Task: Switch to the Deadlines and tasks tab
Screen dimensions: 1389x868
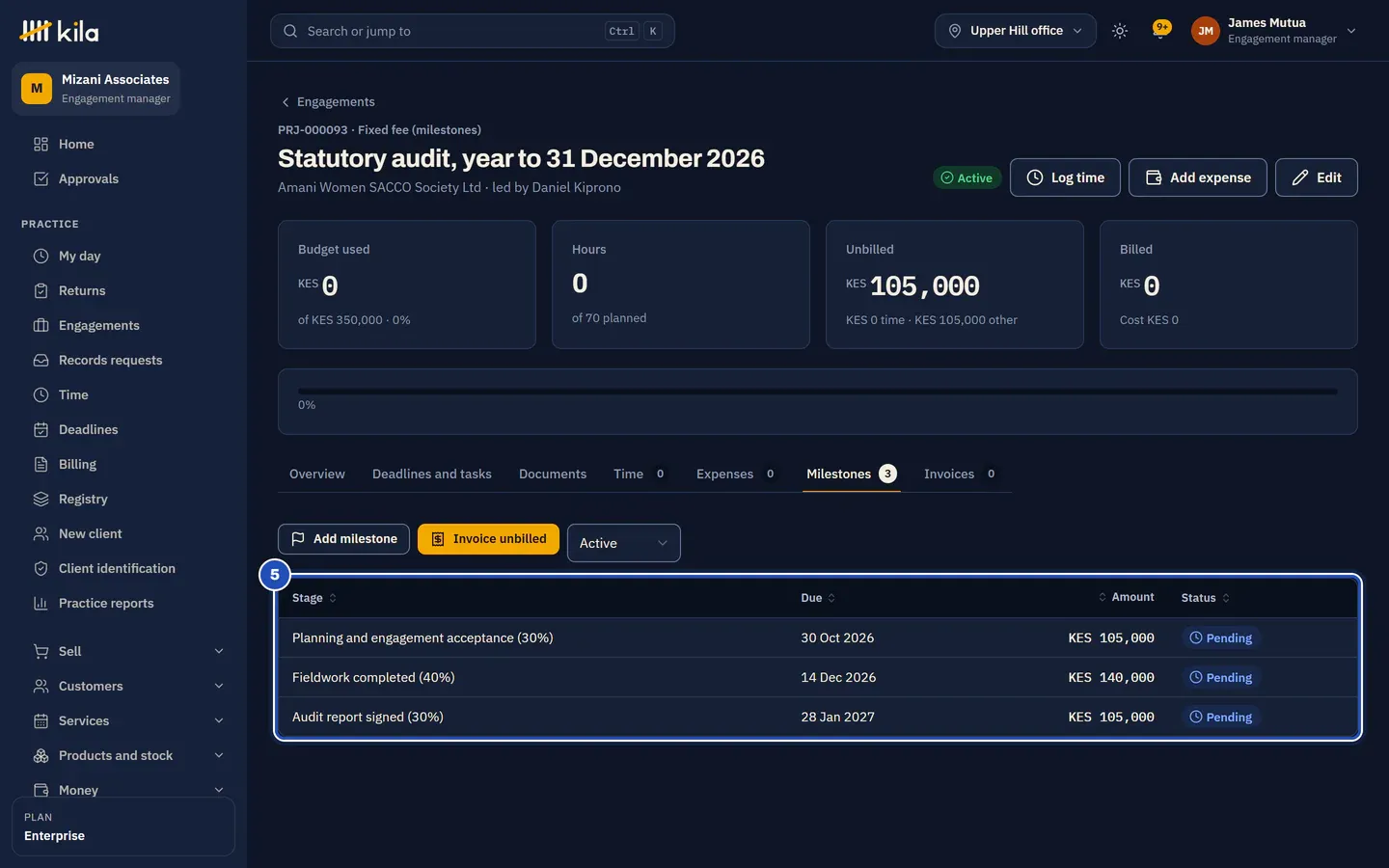Action: 432,474
